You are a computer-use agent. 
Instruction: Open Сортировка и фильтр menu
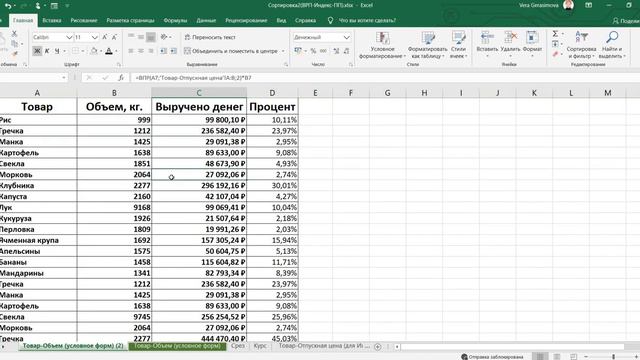click(x=581, y=45)
